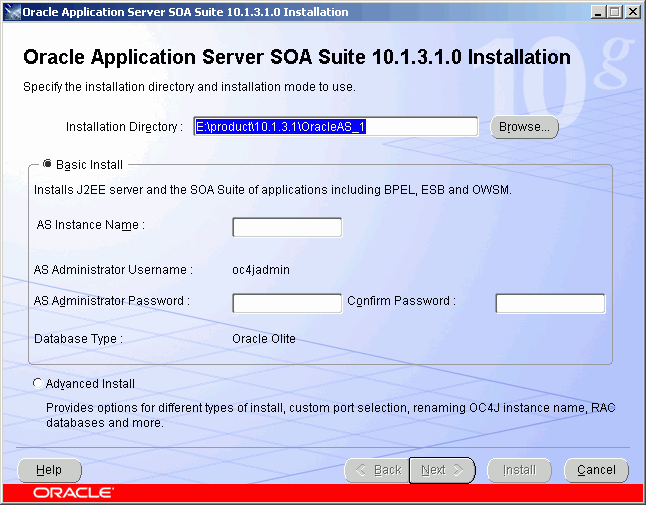Click the 'Specify the installation directory' instruction text

(189, 87)
